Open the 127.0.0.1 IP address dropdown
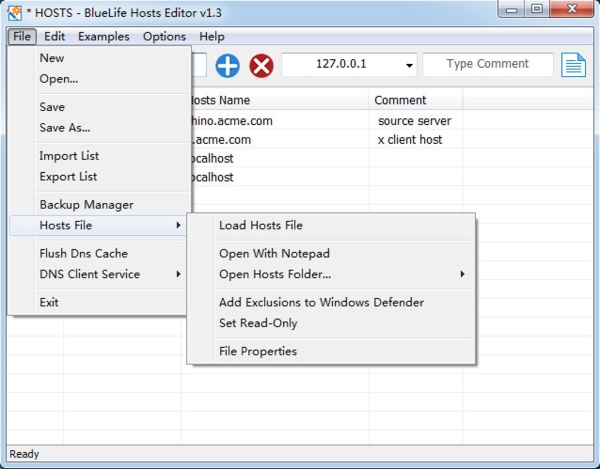This screenshot has width=600, height=469. click(x=409, y=65)
